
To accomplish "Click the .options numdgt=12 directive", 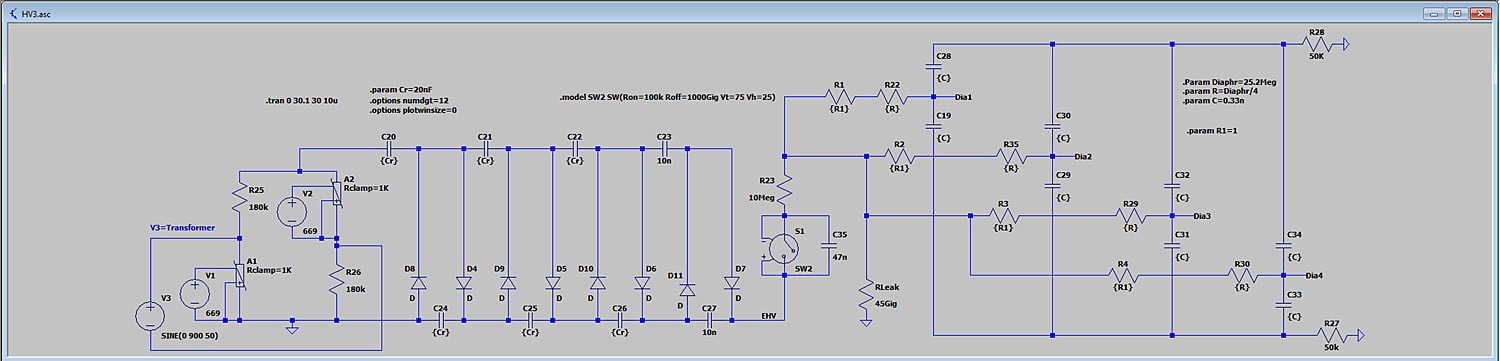I will pos(408,101).
